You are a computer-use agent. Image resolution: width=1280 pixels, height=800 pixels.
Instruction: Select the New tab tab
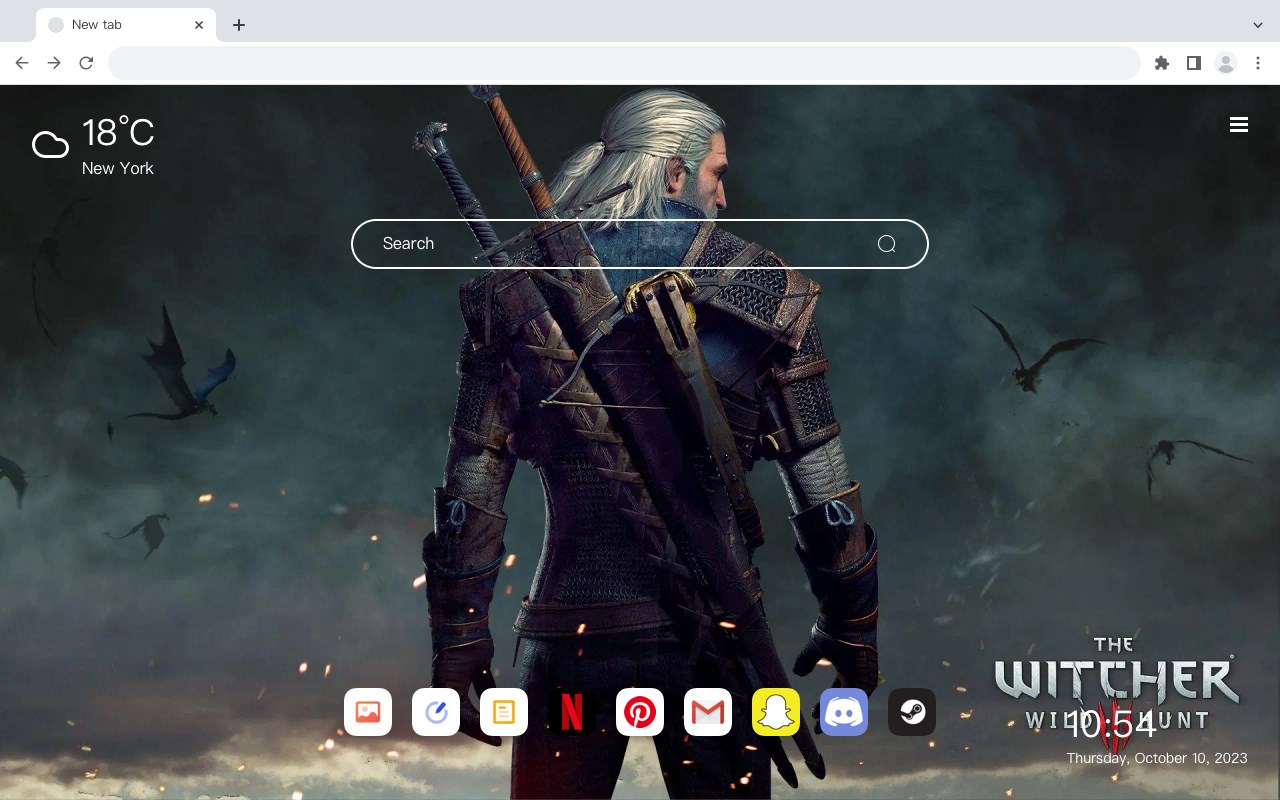(x=126, y=25)
